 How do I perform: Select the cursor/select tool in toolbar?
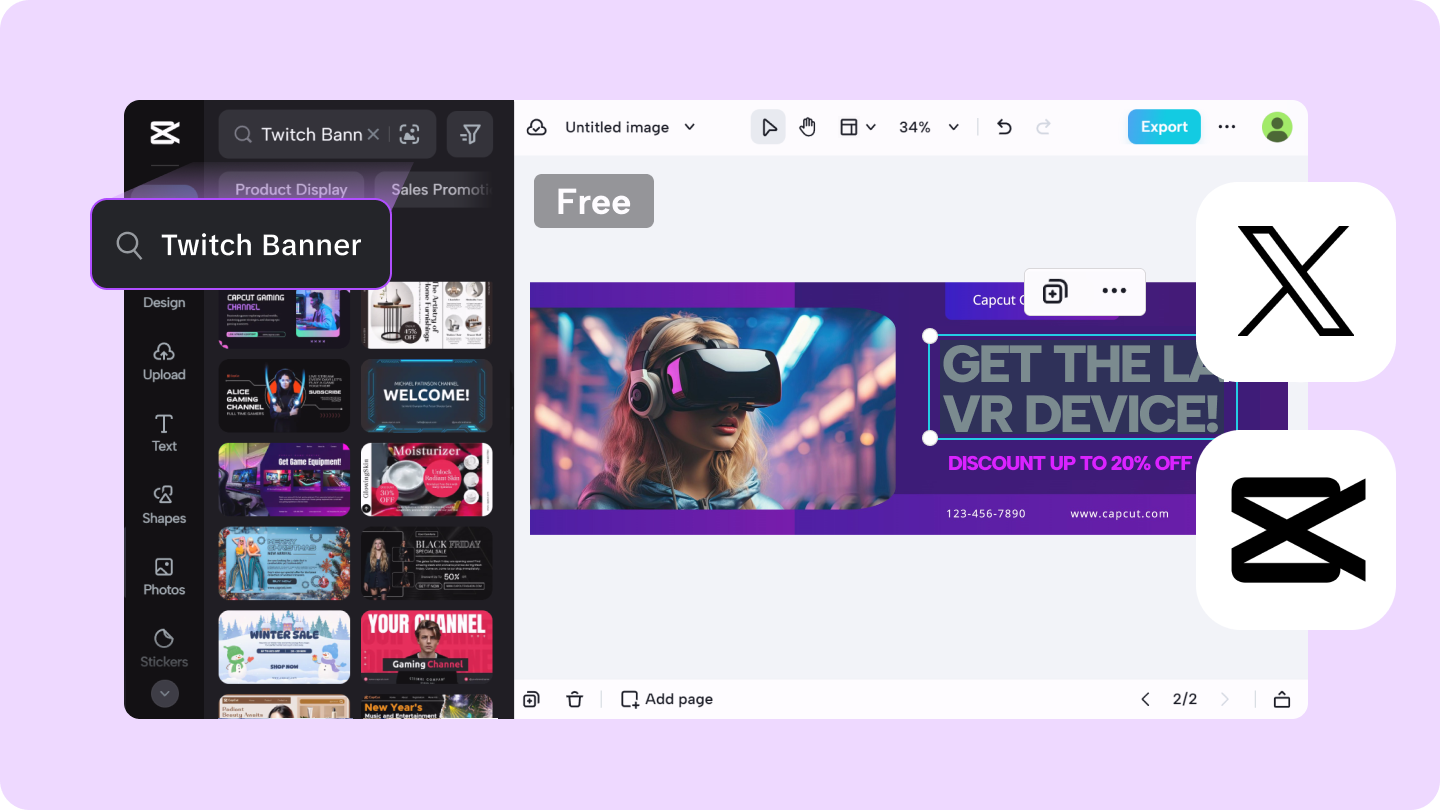click(x=768, y=127)
